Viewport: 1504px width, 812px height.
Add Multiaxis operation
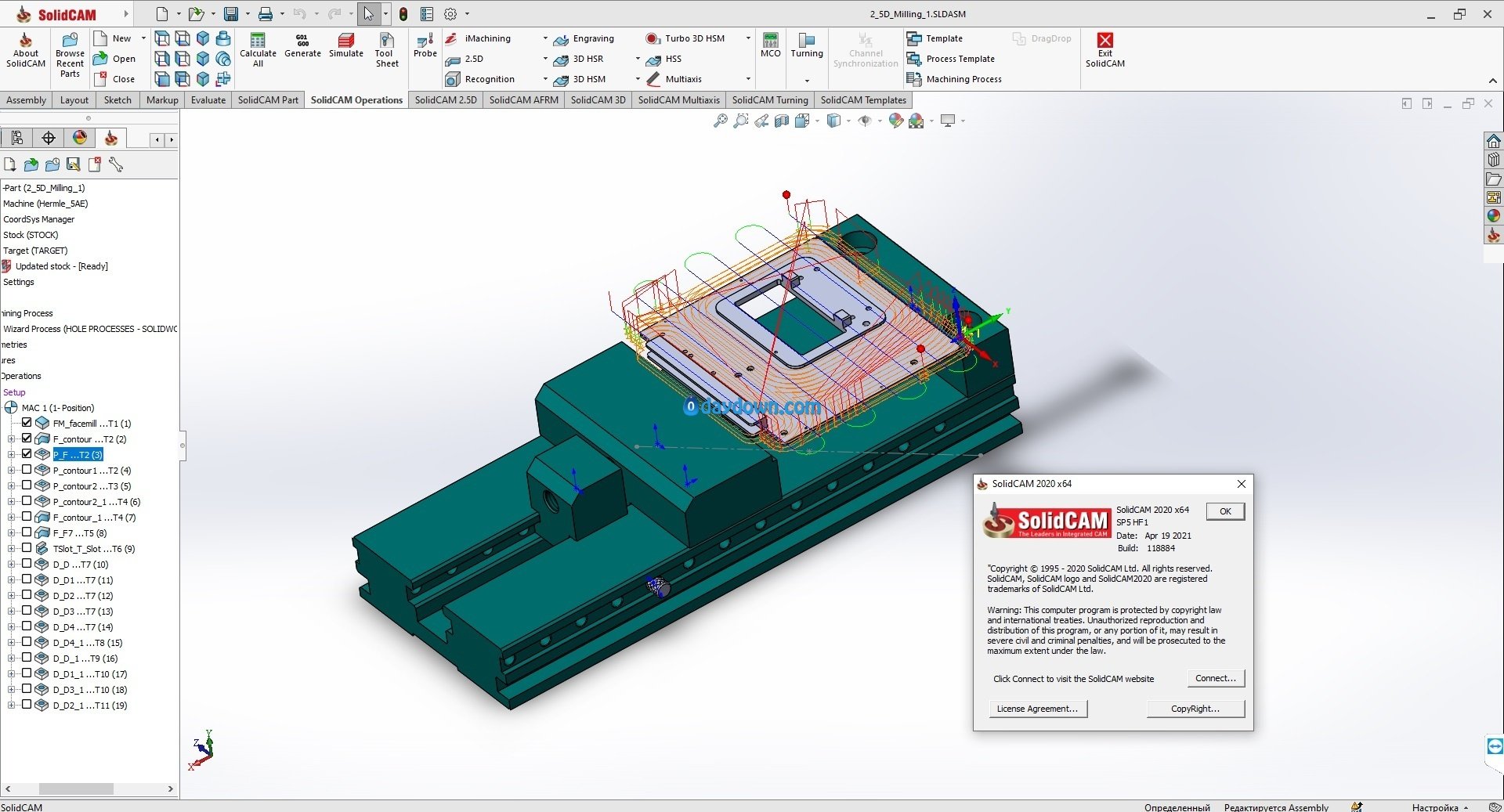tap(674, 79)
